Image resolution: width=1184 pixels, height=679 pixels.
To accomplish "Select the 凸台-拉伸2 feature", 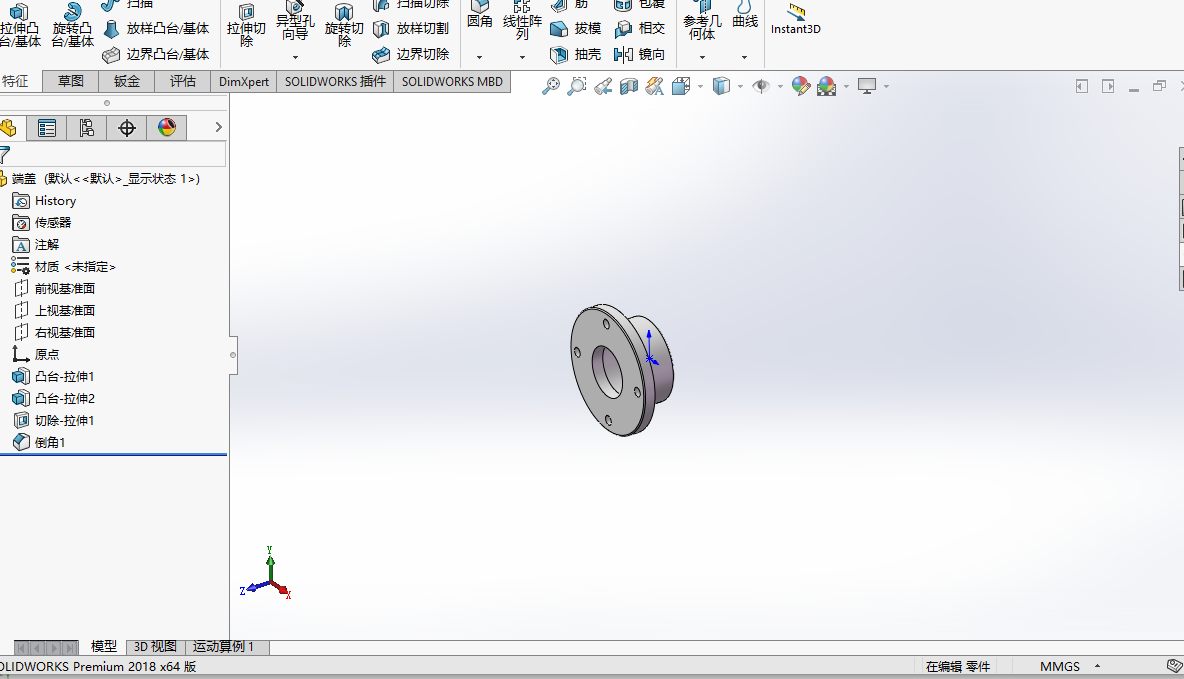I will tap(54, 398).
